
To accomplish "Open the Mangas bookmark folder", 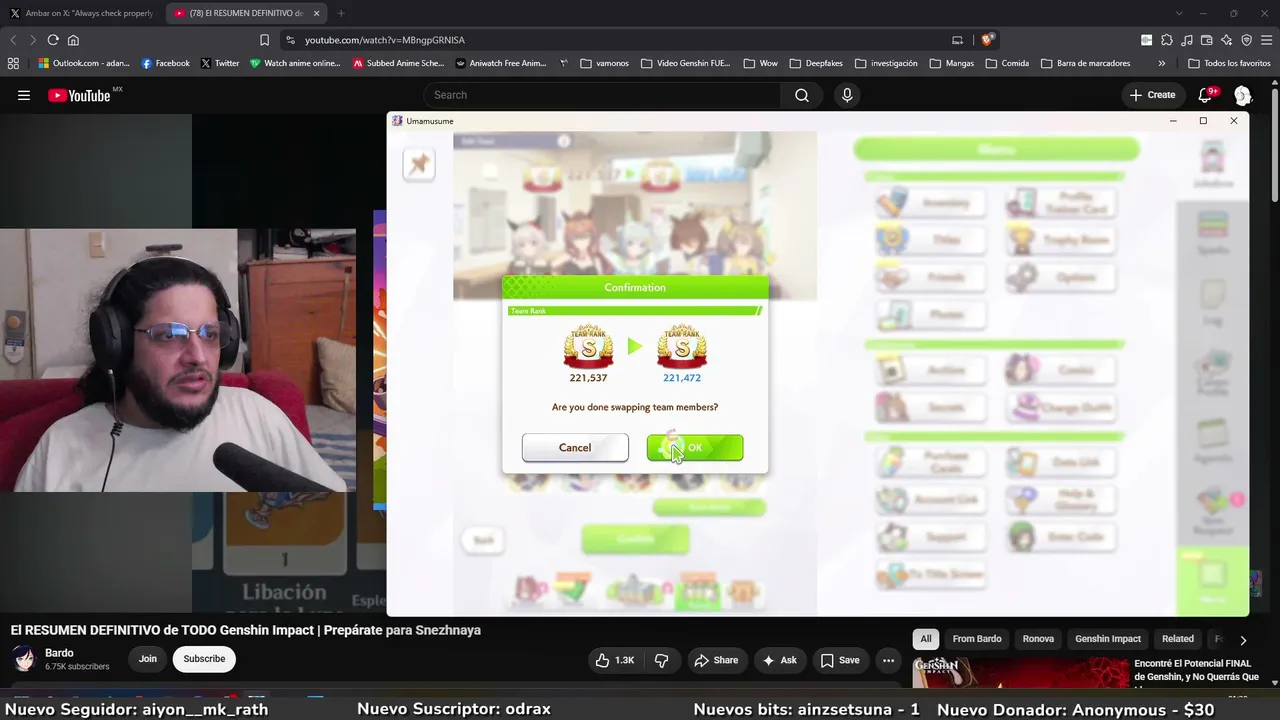I will click(x=951, y=63).
